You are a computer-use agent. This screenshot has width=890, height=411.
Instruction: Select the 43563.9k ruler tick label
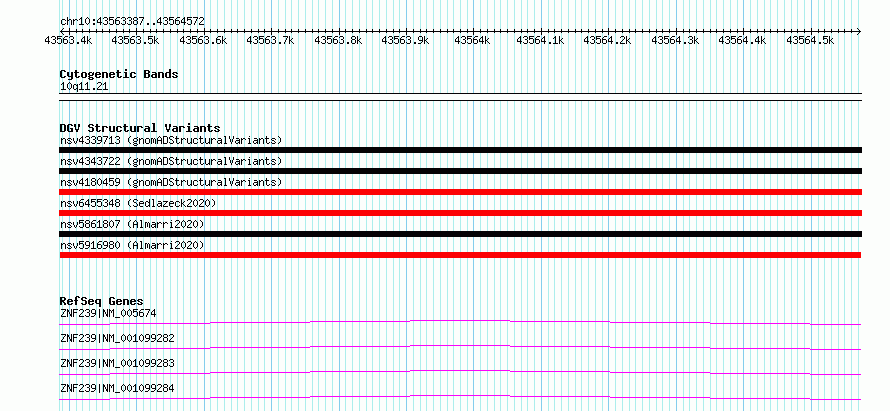[405, 40]
